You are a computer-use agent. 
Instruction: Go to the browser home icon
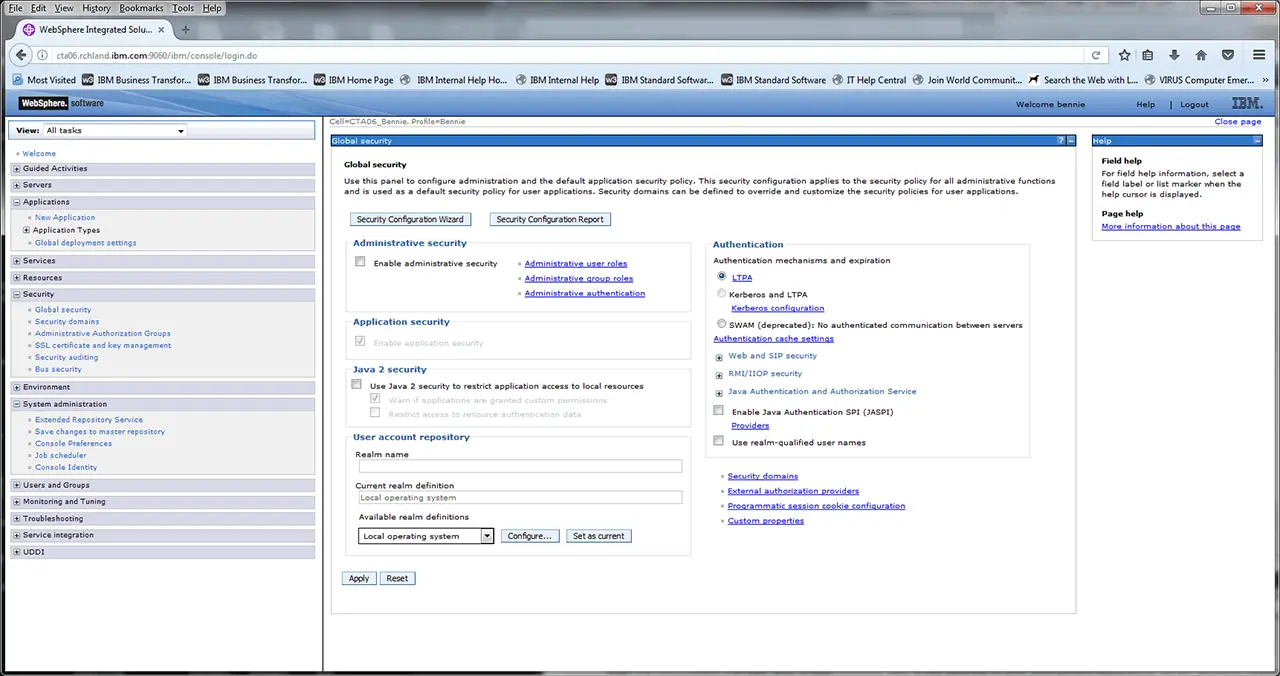[x=1201, y=55]
